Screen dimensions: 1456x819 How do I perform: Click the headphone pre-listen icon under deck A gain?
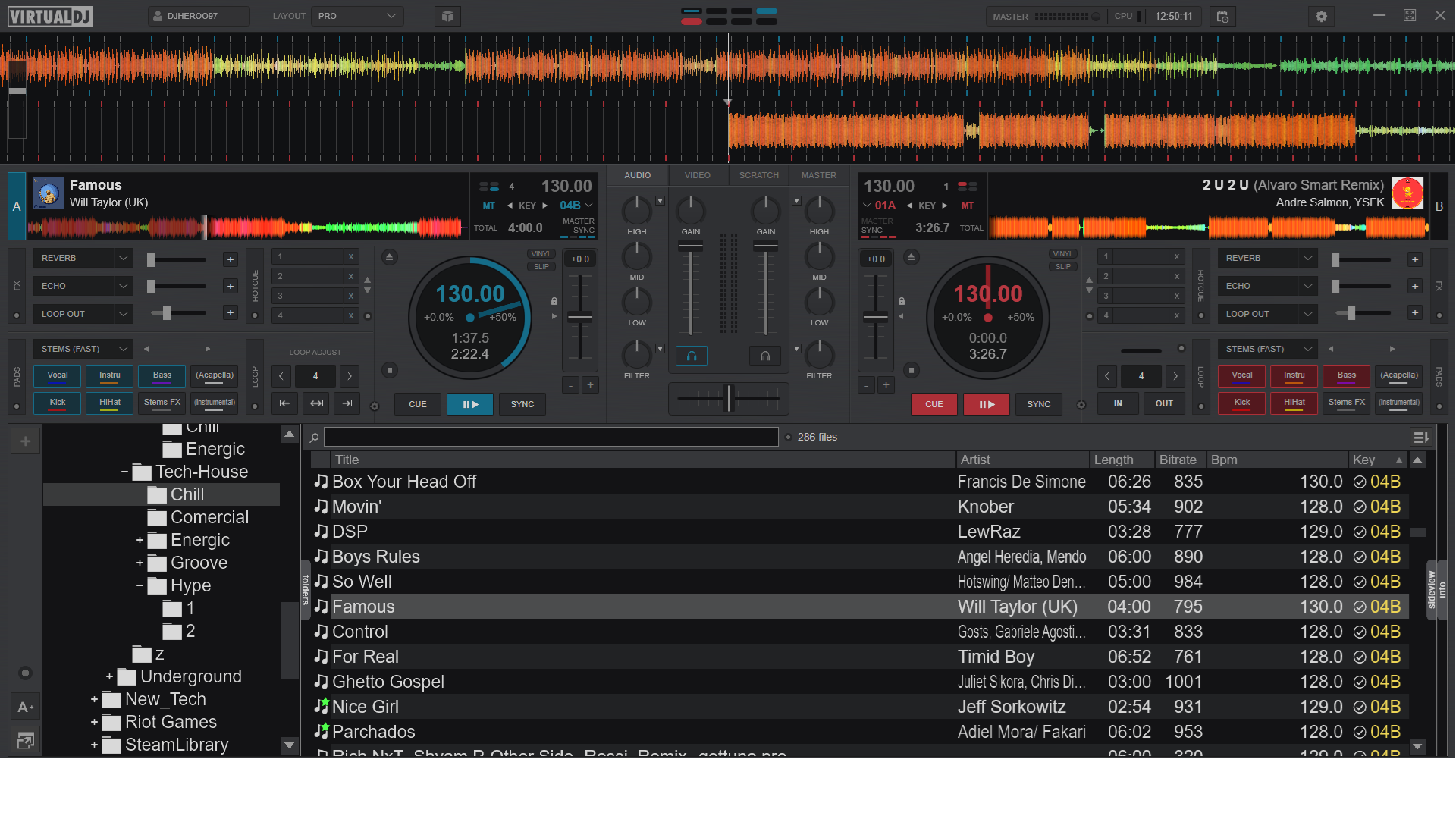tap(691, 355)
